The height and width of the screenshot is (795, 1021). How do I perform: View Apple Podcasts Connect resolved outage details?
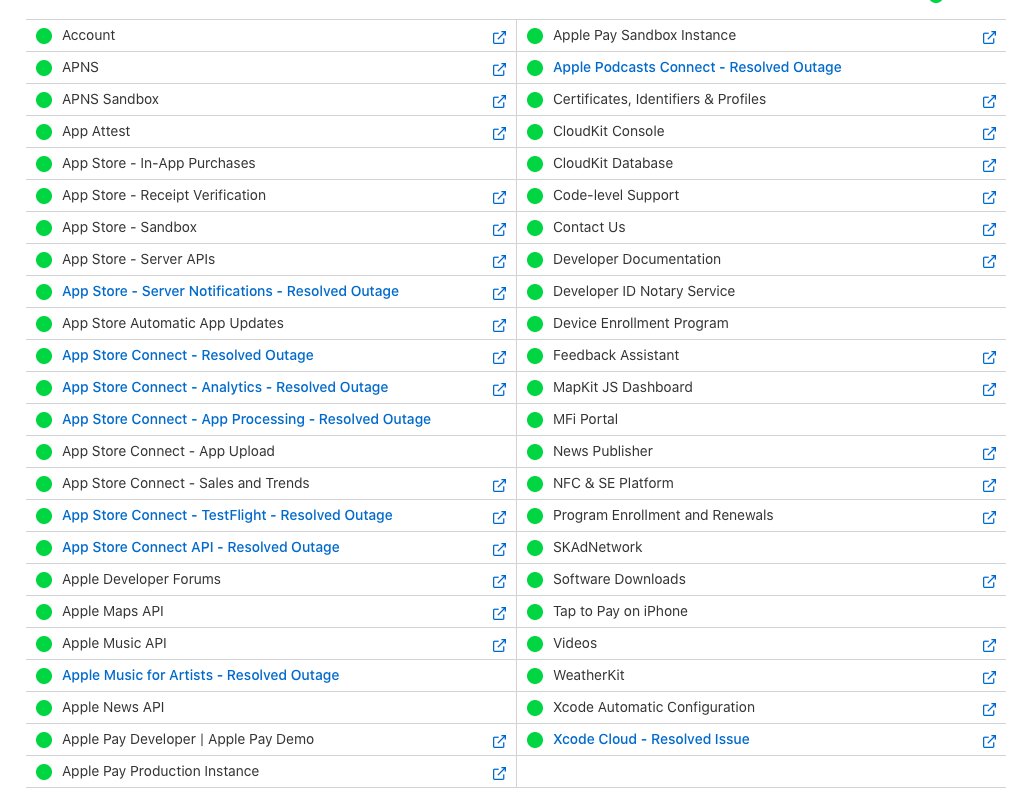click(x=697, y=67)
